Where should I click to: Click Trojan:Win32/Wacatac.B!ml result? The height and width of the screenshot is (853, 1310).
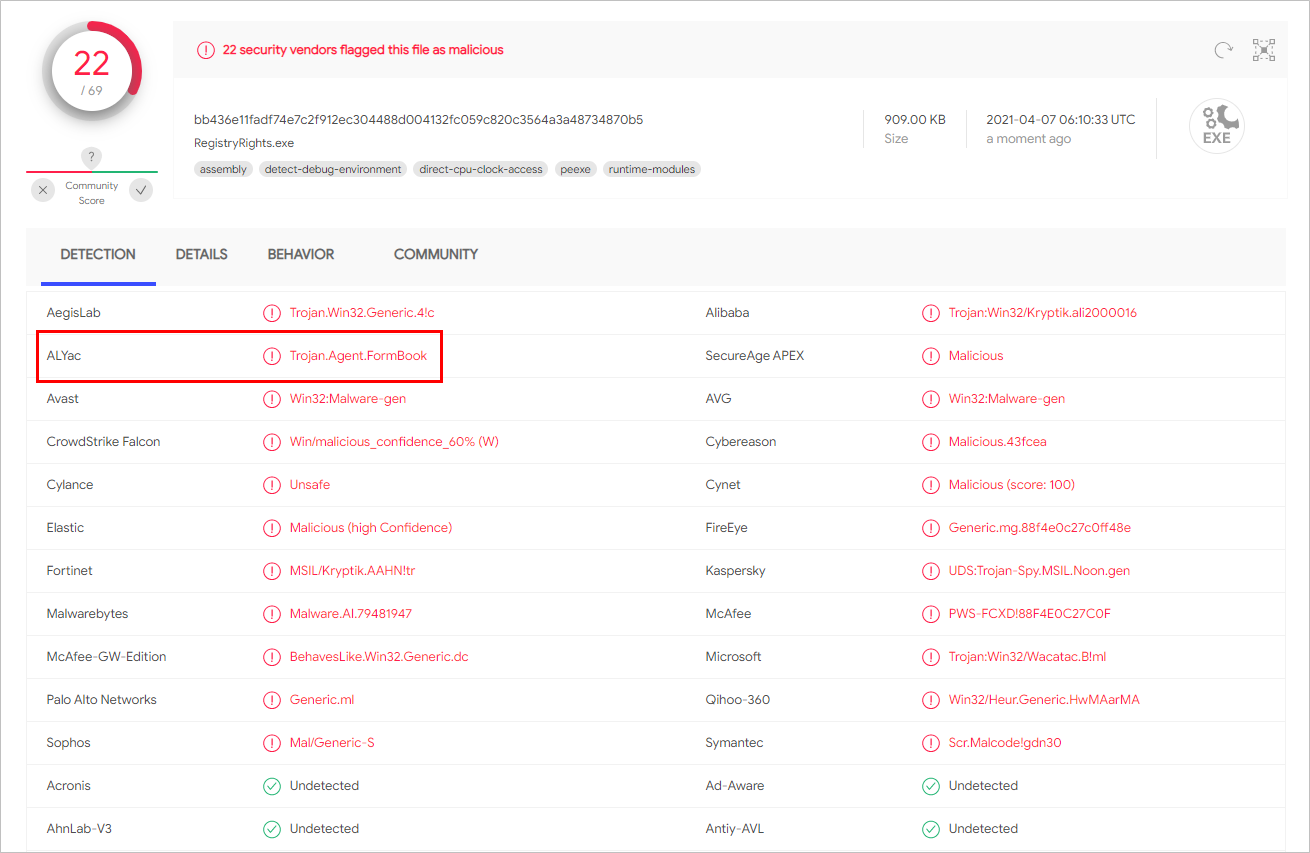1028,657
